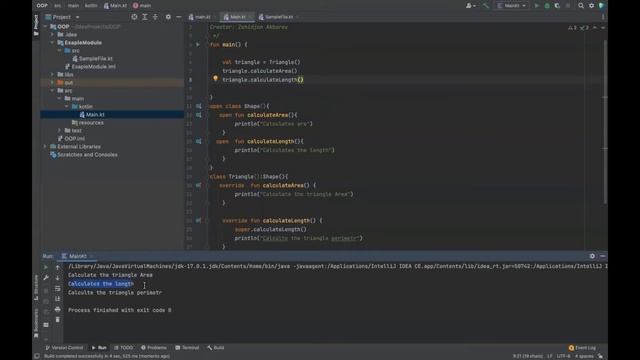The image size is (640, 360).
Task: Toggle the Bookmarks side tool window stripe button
Action: pyautogui.click(x=36, y=323)
